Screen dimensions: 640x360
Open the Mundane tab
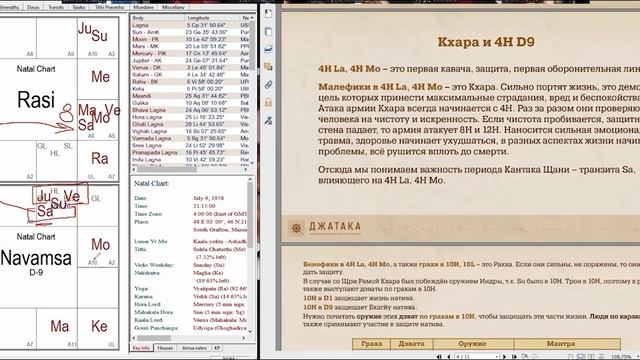(x=143, y=7)
